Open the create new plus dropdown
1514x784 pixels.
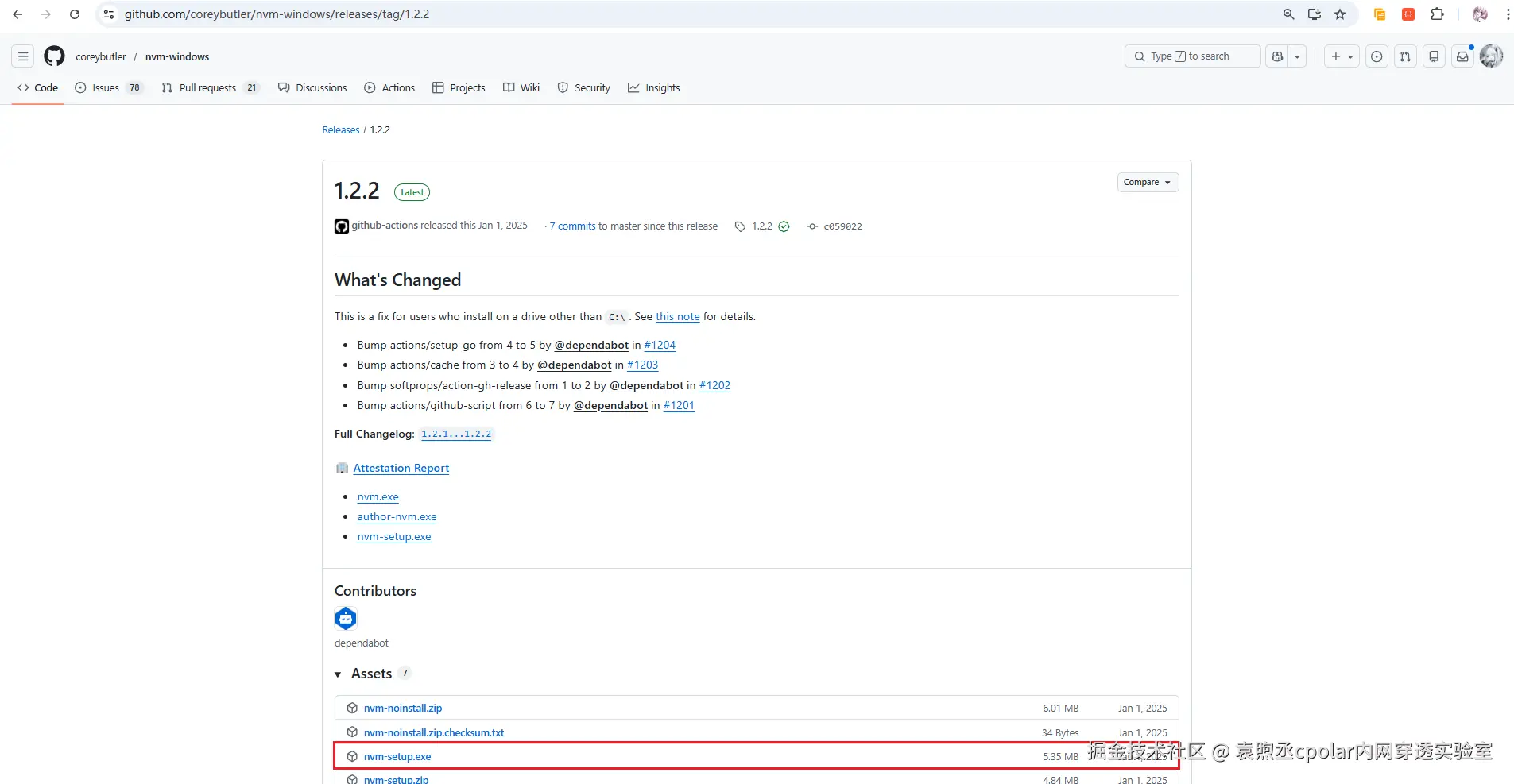point(1342,56)
